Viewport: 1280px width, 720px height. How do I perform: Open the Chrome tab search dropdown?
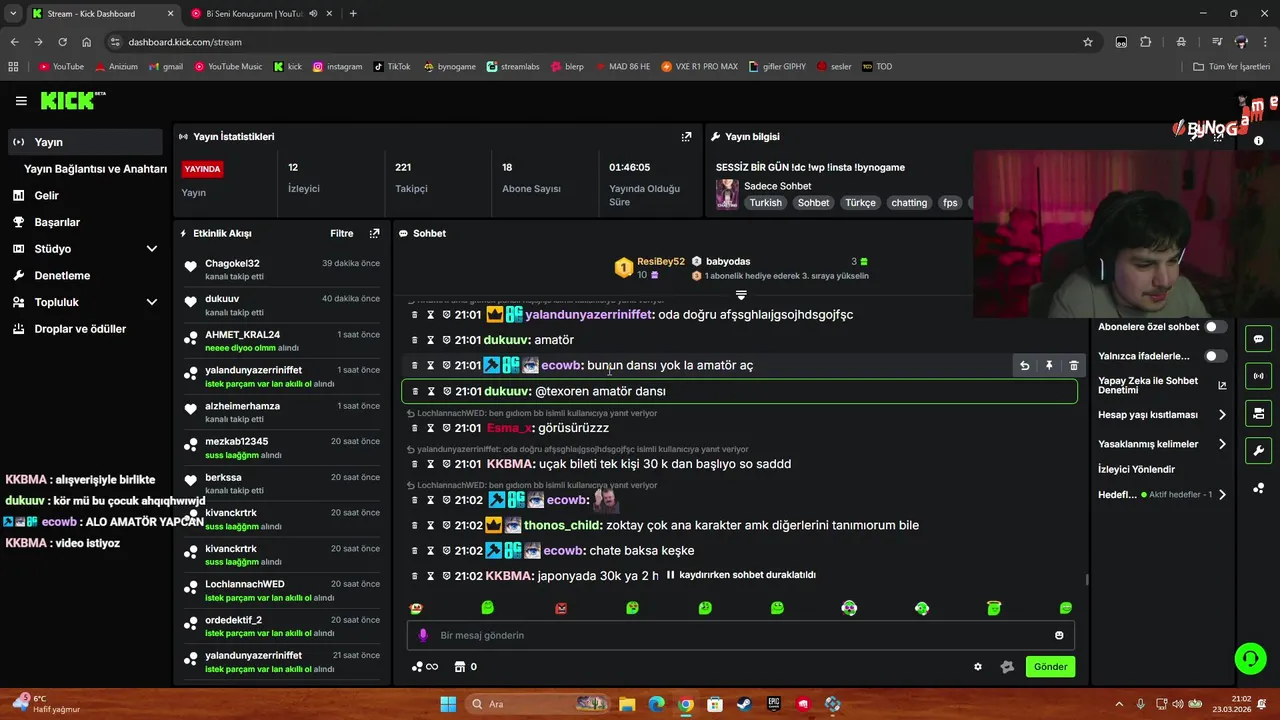pyautogui.click(x=13, y=13)
